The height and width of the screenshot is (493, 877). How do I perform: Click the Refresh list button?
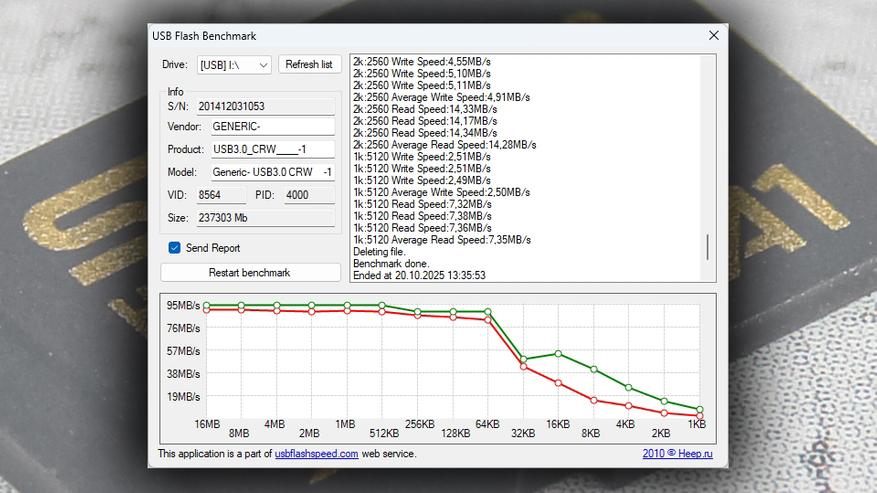[309, 65]
